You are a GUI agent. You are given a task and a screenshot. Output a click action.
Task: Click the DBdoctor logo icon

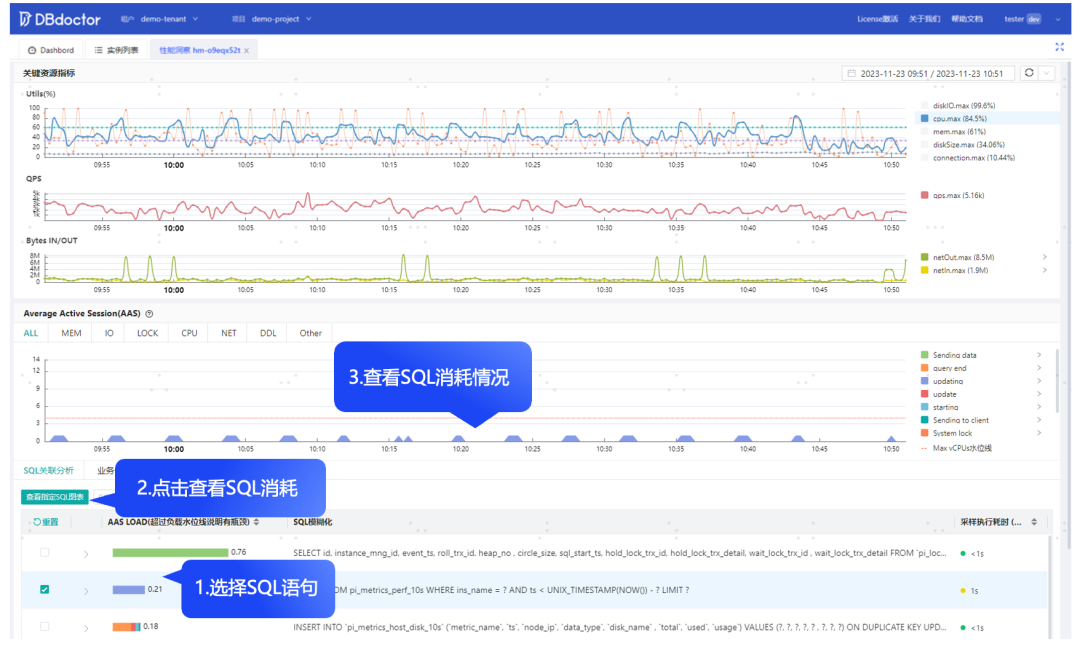pos(25,19)
